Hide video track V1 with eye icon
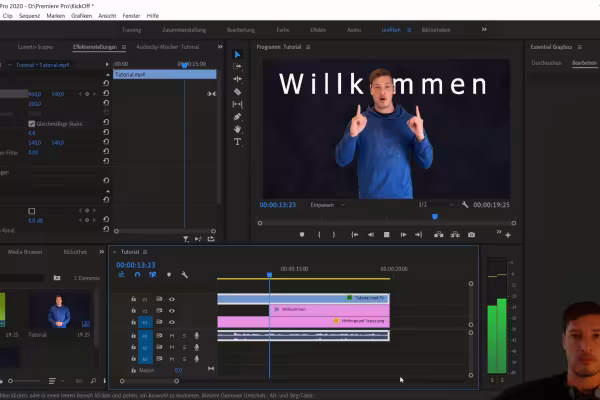The image size is (600, 400). click(x=172, y=322)
